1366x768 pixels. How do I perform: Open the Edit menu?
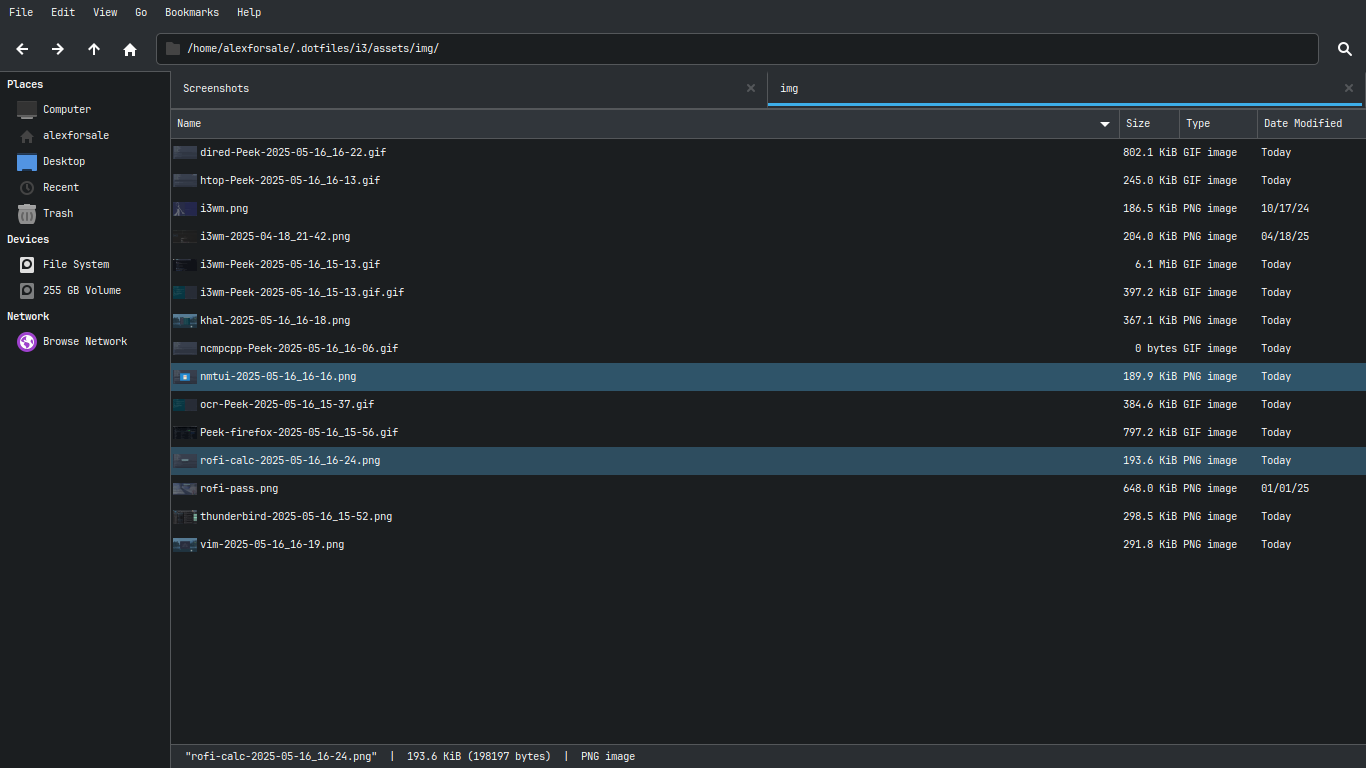click(x=63, y=12)
